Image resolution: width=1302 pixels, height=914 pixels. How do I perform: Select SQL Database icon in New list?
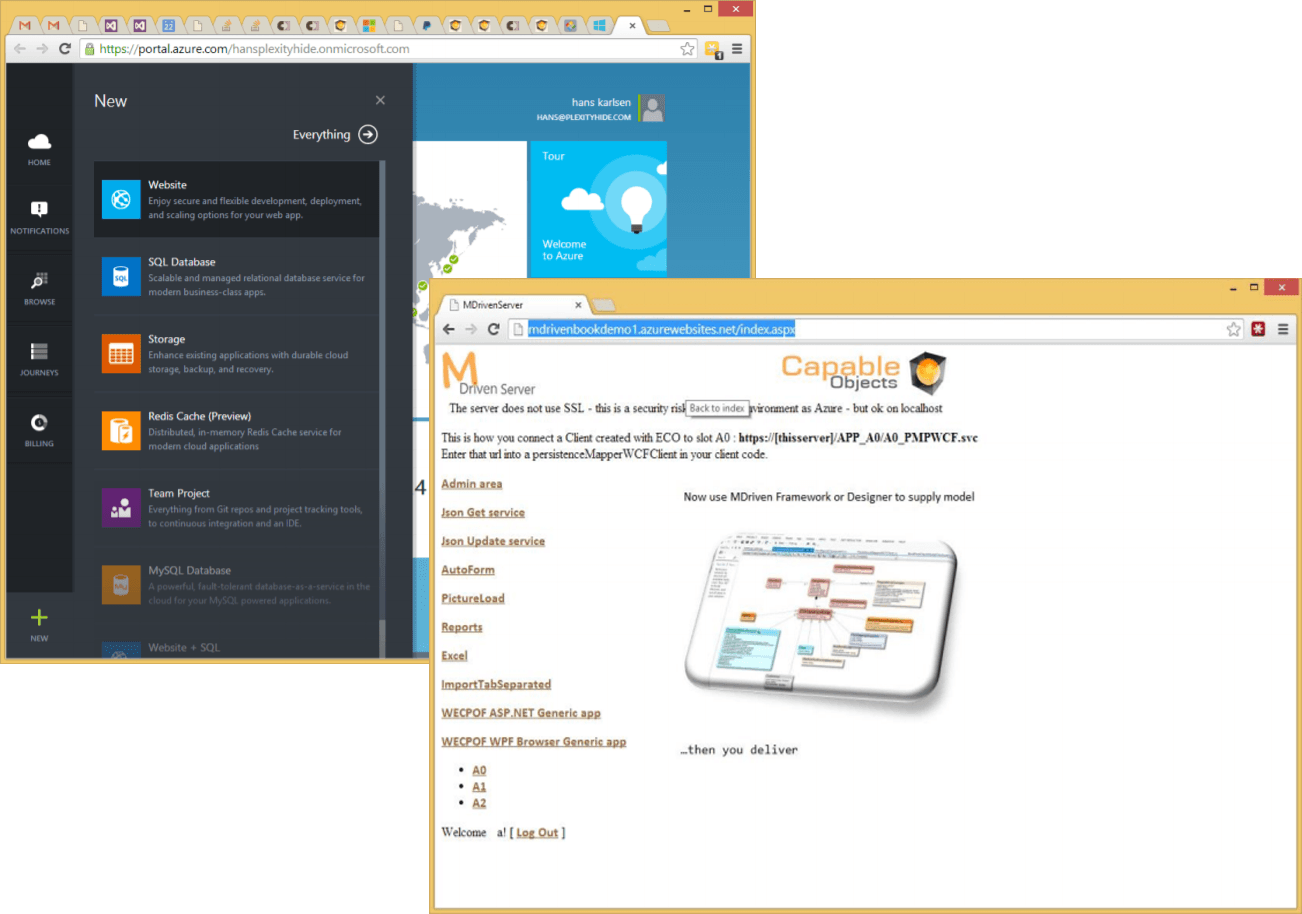(x=121, y=277)
